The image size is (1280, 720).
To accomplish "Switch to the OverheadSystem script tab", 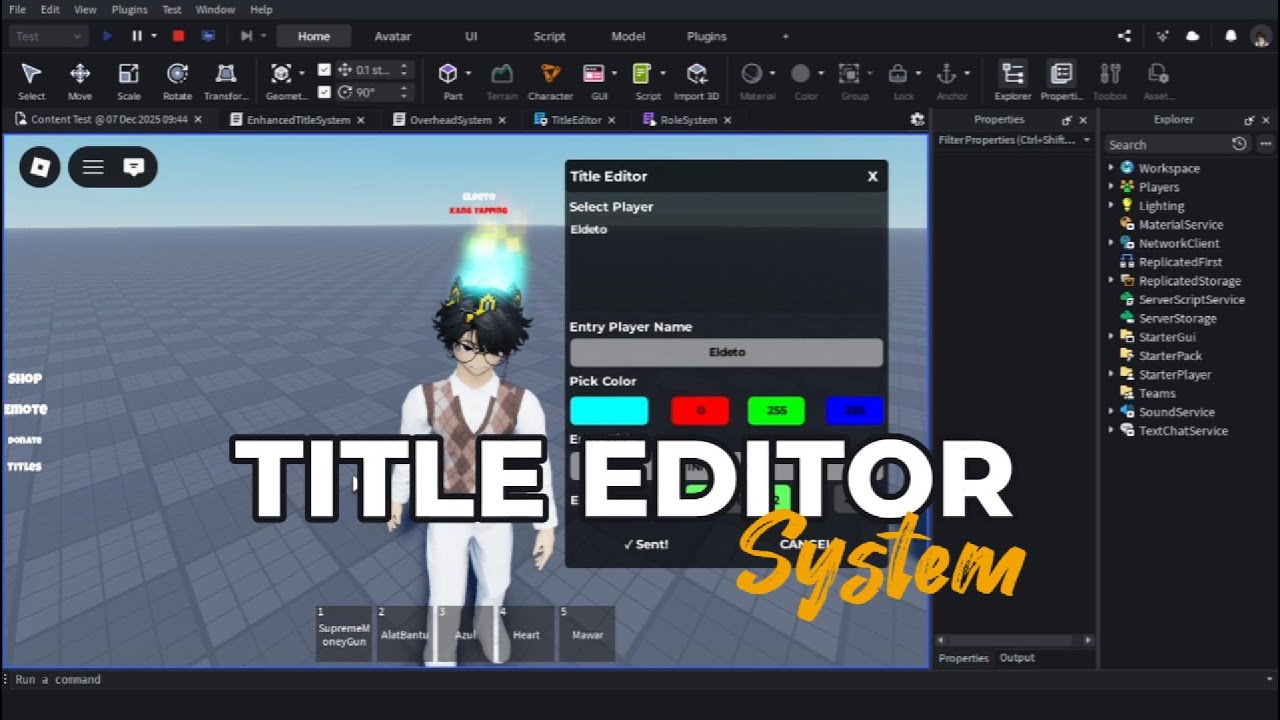I will click(x=450, y=119).
